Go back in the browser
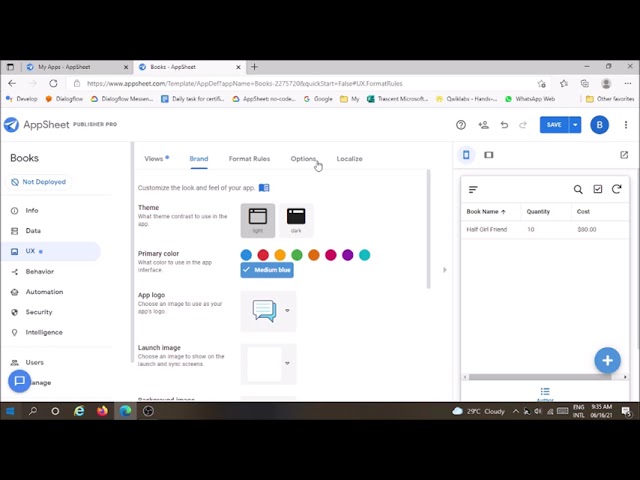 (12, 83)
